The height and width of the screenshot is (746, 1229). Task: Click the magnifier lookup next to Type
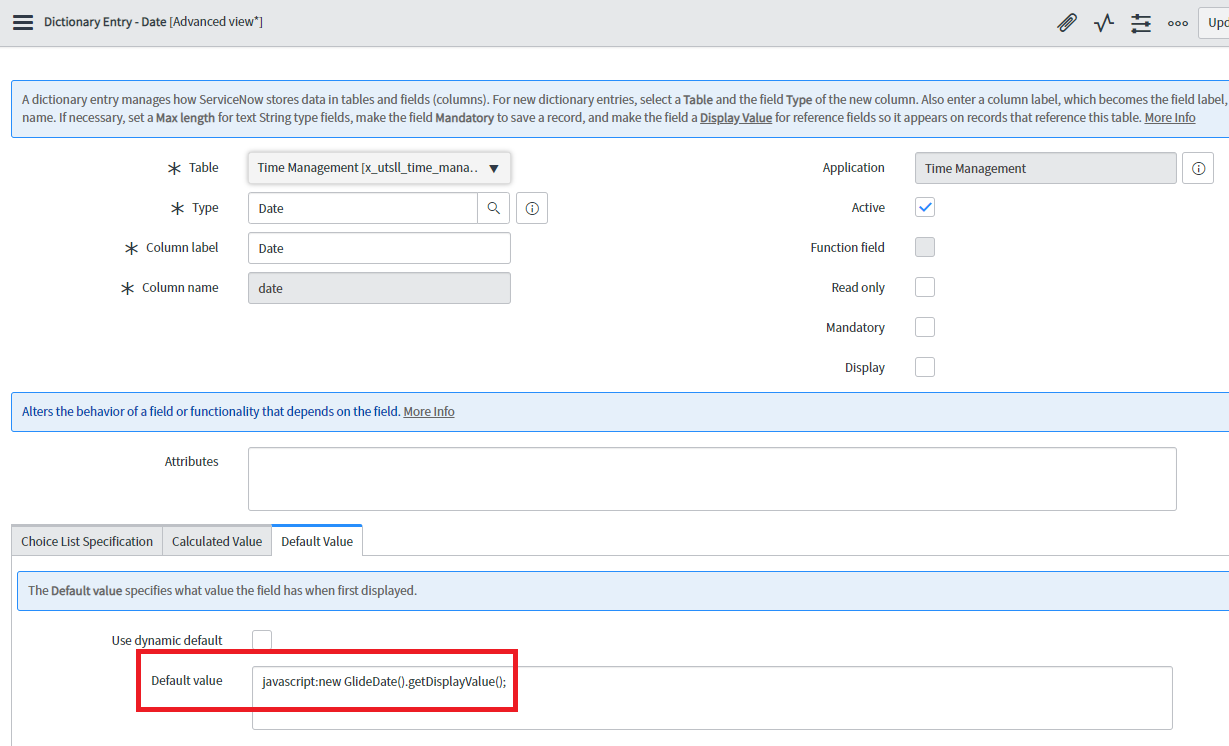click(495, 207)
